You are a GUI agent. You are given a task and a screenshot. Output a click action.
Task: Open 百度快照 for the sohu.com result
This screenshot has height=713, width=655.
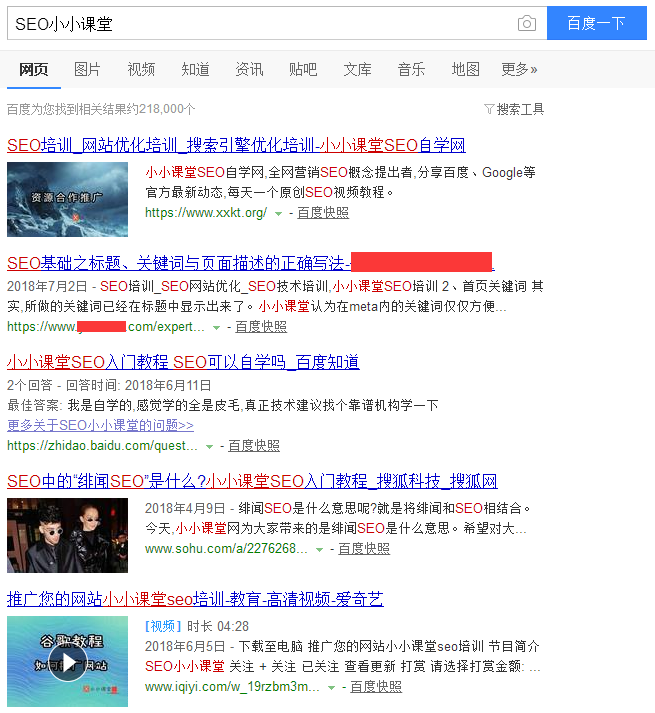click(364, 549)
